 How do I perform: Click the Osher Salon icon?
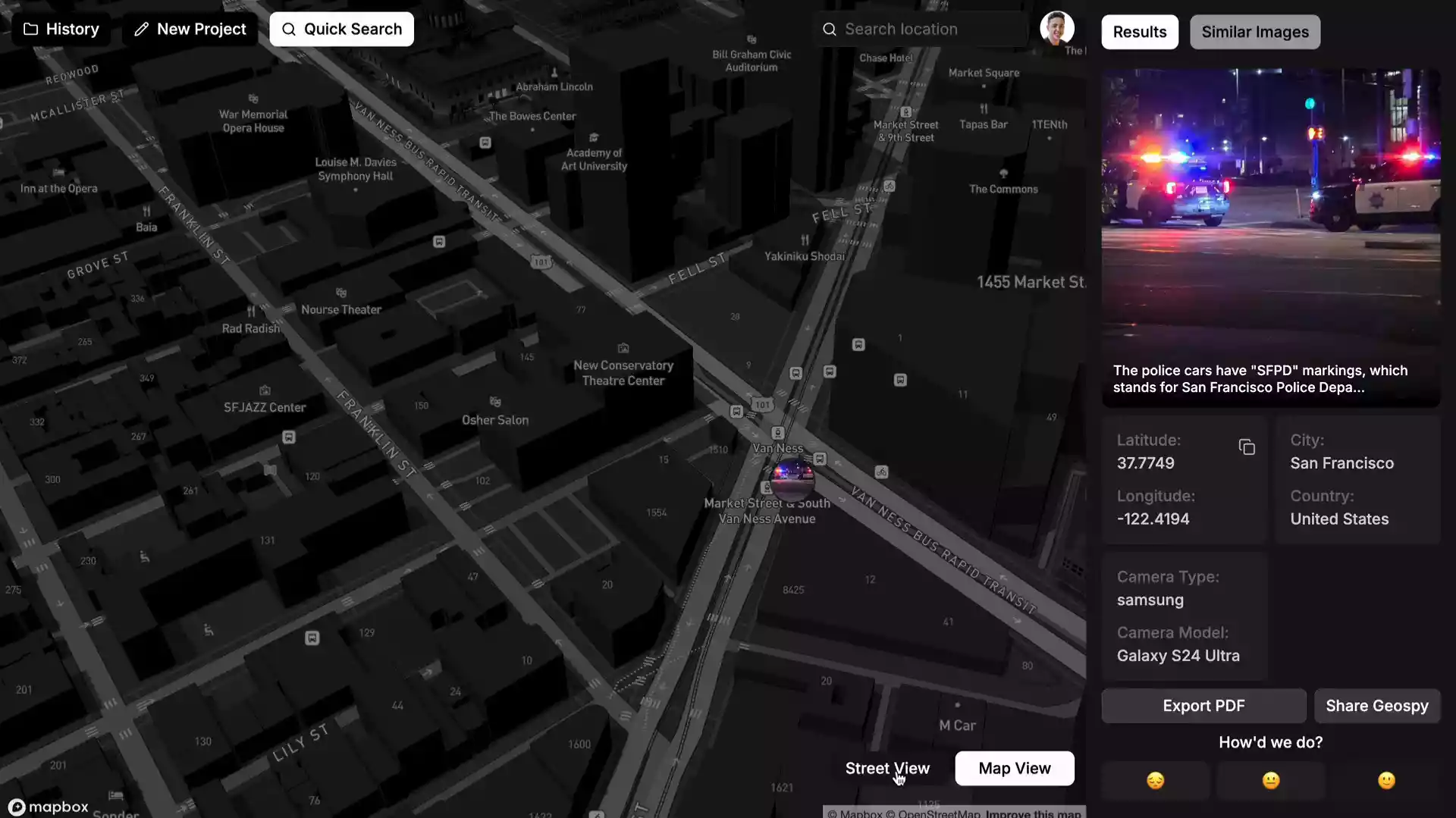(495, 402)
